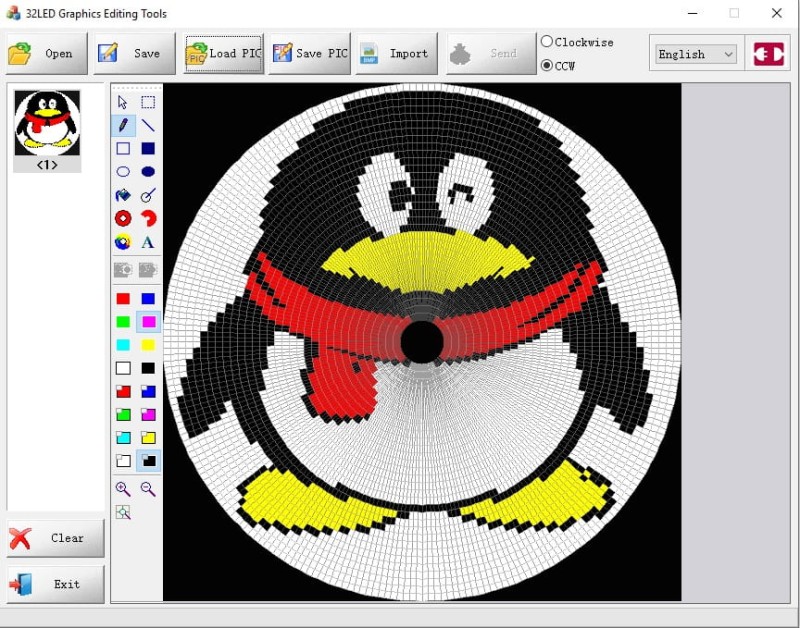
Task: Pick the blue background color swatch
Action: tap(148, 391)
